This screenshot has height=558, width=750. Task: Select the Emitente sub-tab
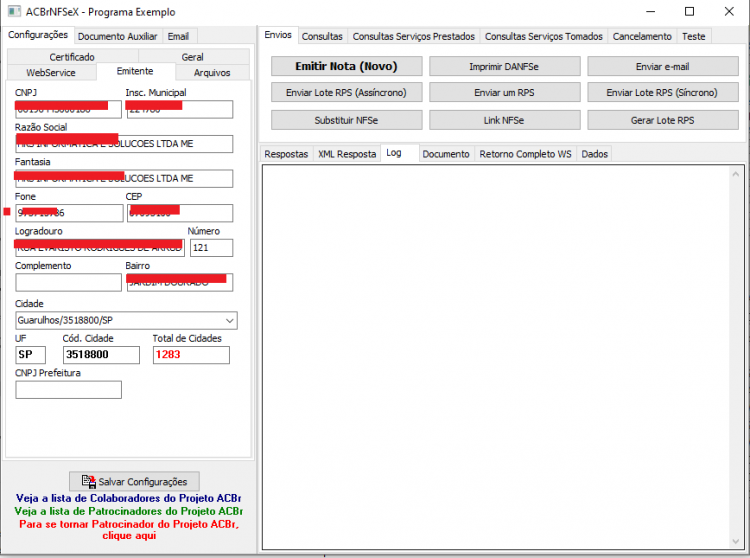pyautogui.click(x=135, y=71)
